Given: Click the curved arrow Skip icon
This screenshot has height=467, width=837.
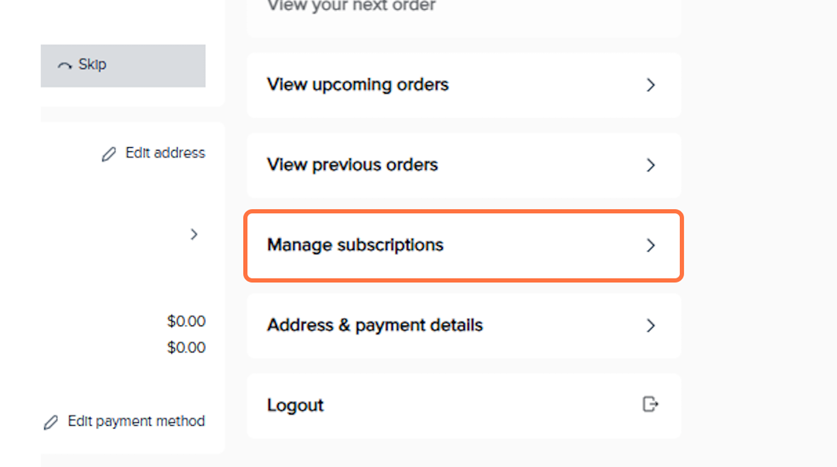Looking at the screenshot, I should pyautogui.click(x=65, y=65).
